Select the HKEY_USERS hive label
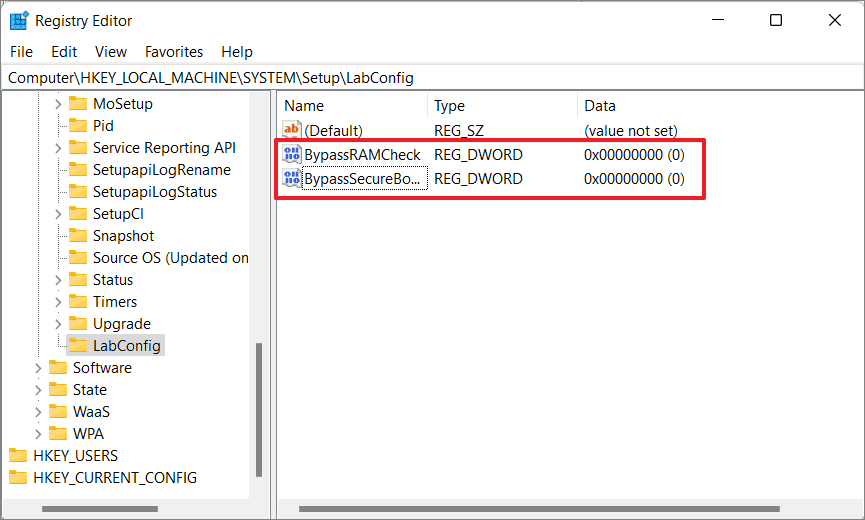 [76, 455]
